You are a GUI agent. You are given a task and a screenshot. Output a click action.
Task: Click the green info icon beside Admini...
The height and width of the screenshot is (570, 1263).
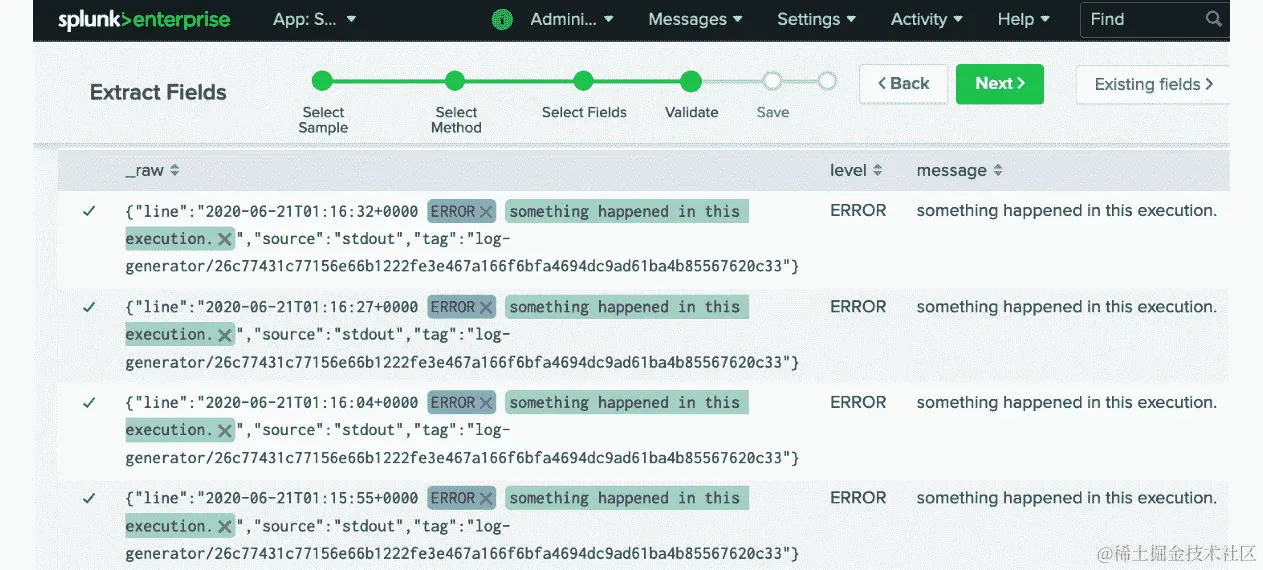click(503, 19)
